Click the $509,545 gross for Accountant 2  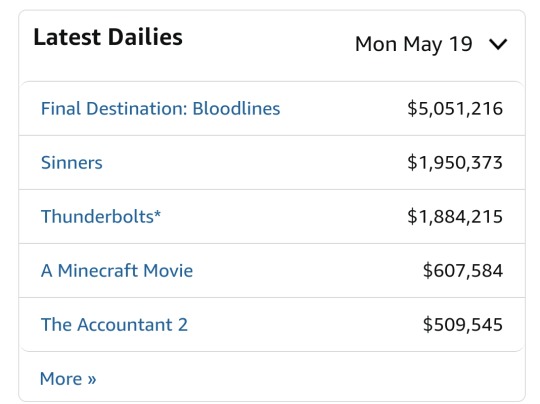point(463,325)
